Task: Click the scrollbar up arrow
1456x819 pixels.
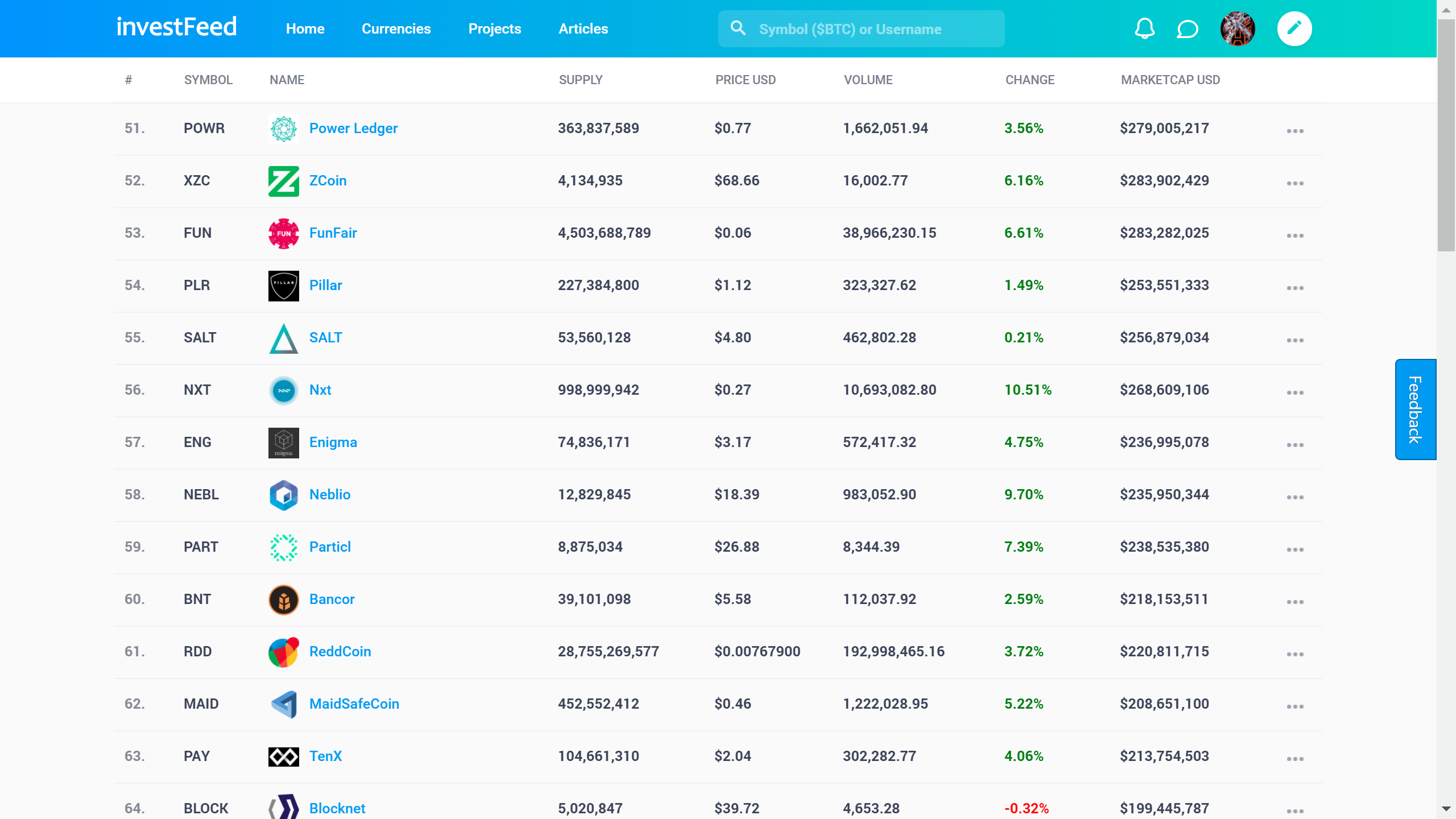Action: pyautogui.click(x=1446, y=10)
